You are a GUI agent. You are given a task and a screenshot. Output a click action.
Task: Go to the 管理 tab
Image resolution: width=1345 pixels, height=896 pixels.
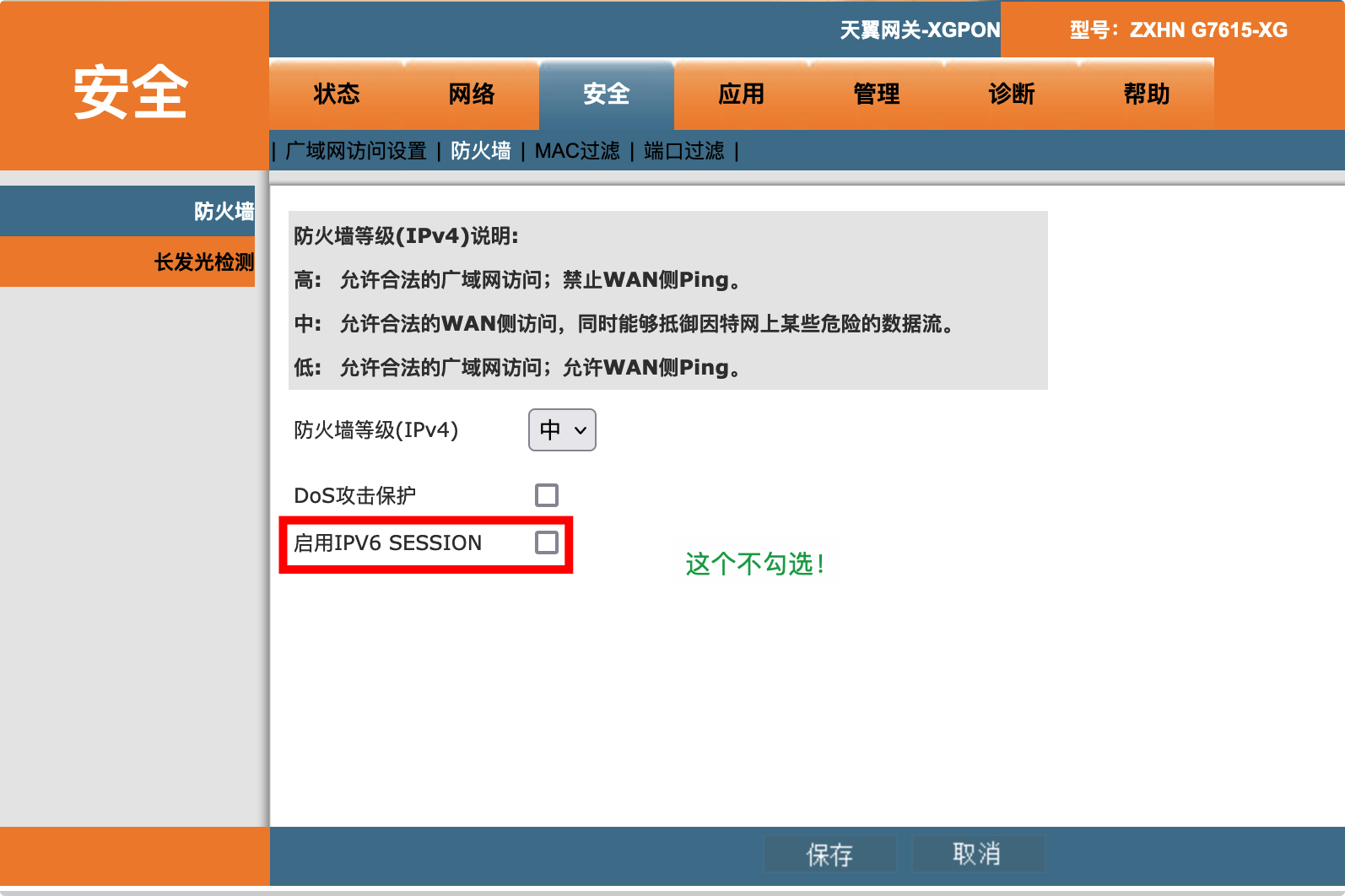tap(877, 94)
